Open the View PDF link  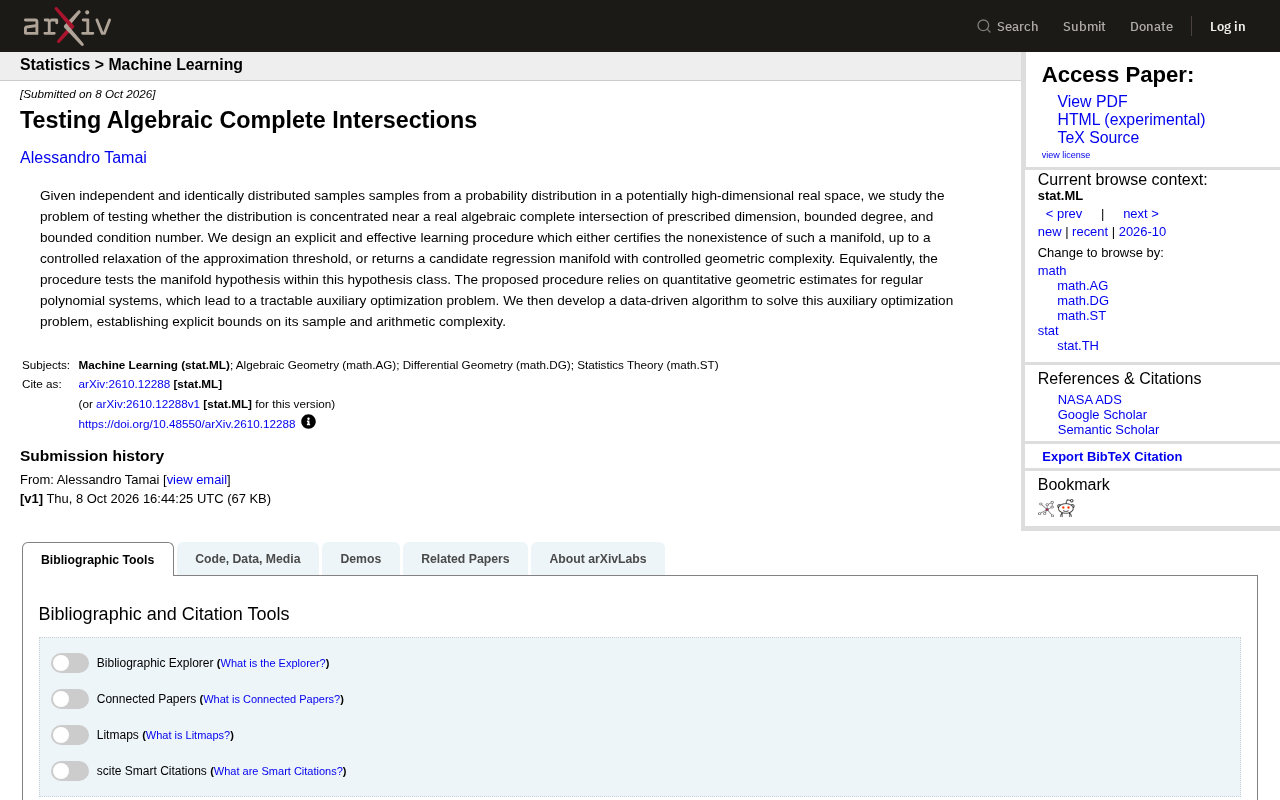pyautogui.click(x=1092, y=102)
